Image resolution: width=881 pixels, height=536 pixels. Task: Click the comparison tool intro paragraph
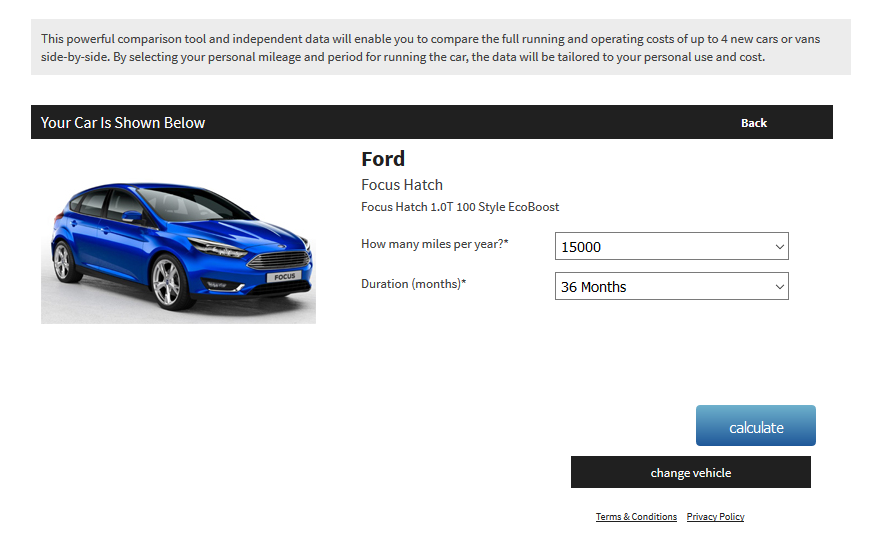(430, 48)
